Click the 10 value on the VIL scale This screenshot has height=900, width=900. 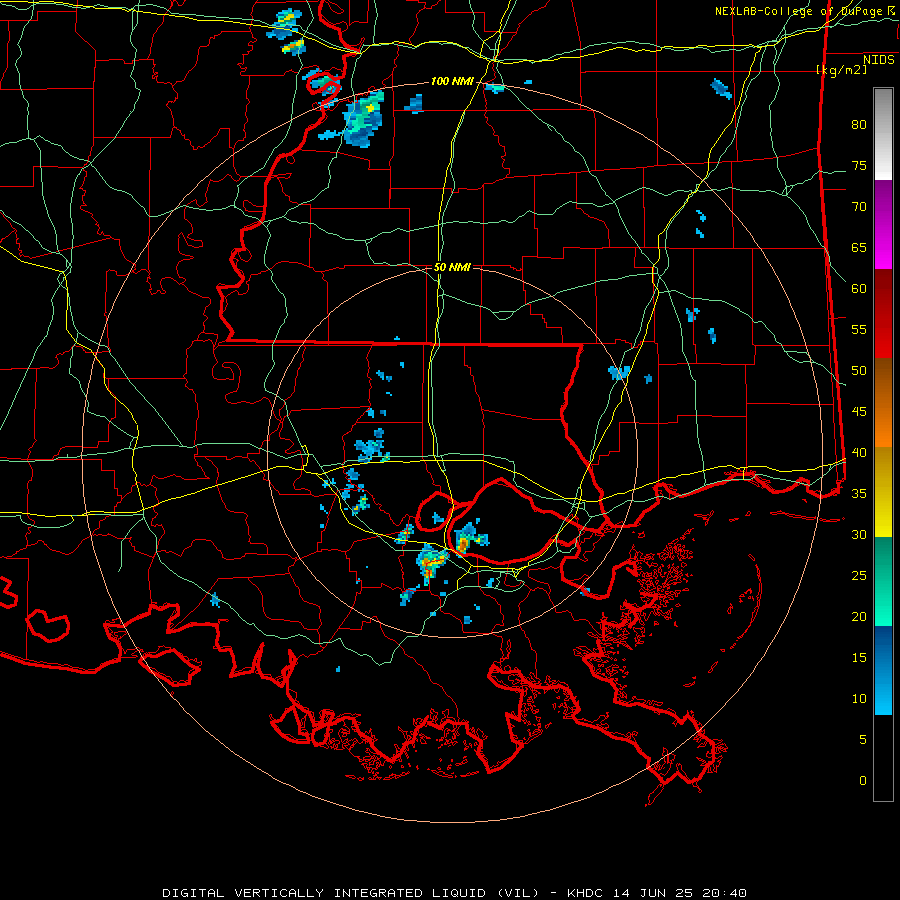coord(859,699)
